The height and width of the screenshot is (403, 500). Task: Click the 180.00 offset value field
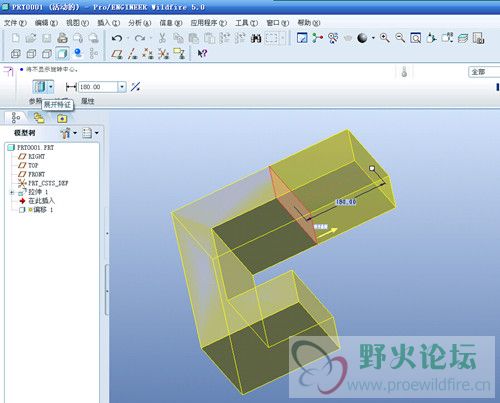(98, 87)
